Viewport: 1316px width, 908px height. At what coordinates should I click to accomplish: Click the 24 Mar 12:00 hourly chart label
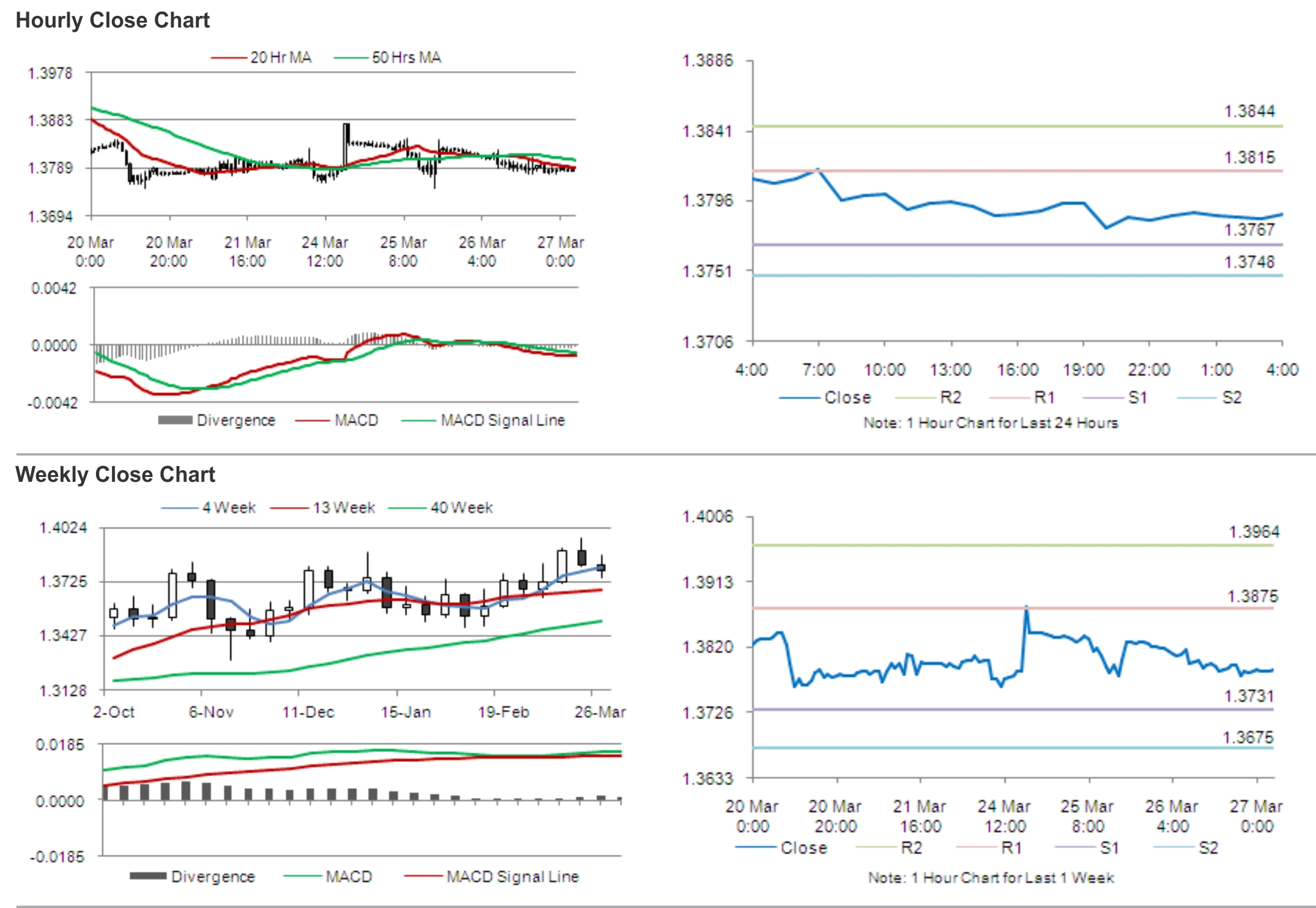[x=325, y=251]
